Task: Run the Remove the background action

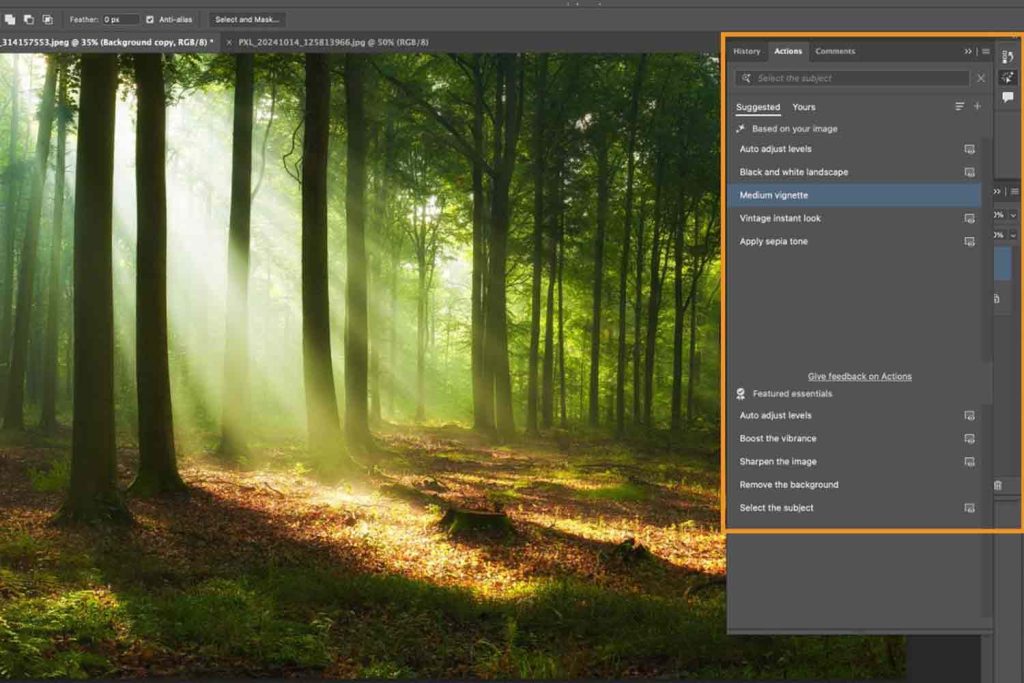Action: click(x=789, y=484)
